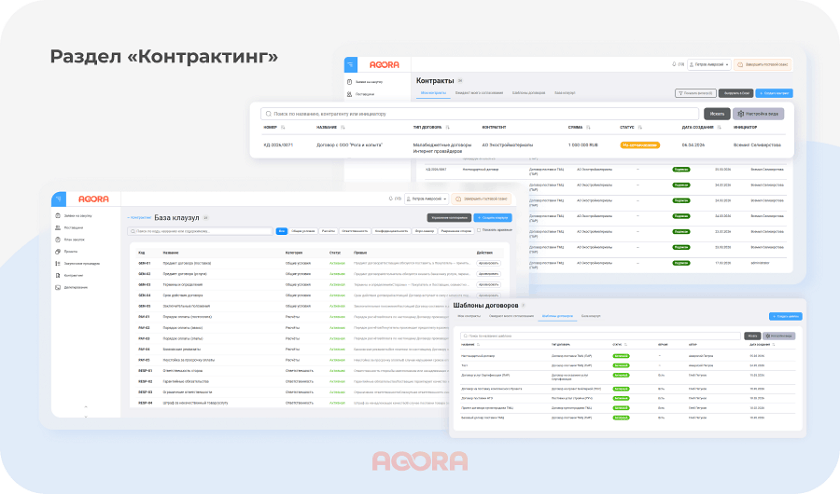The height and width of the screenshot is (494, 840).
Task: Click Показать фильтр button in Контракты window
Action: pos(695,93)
